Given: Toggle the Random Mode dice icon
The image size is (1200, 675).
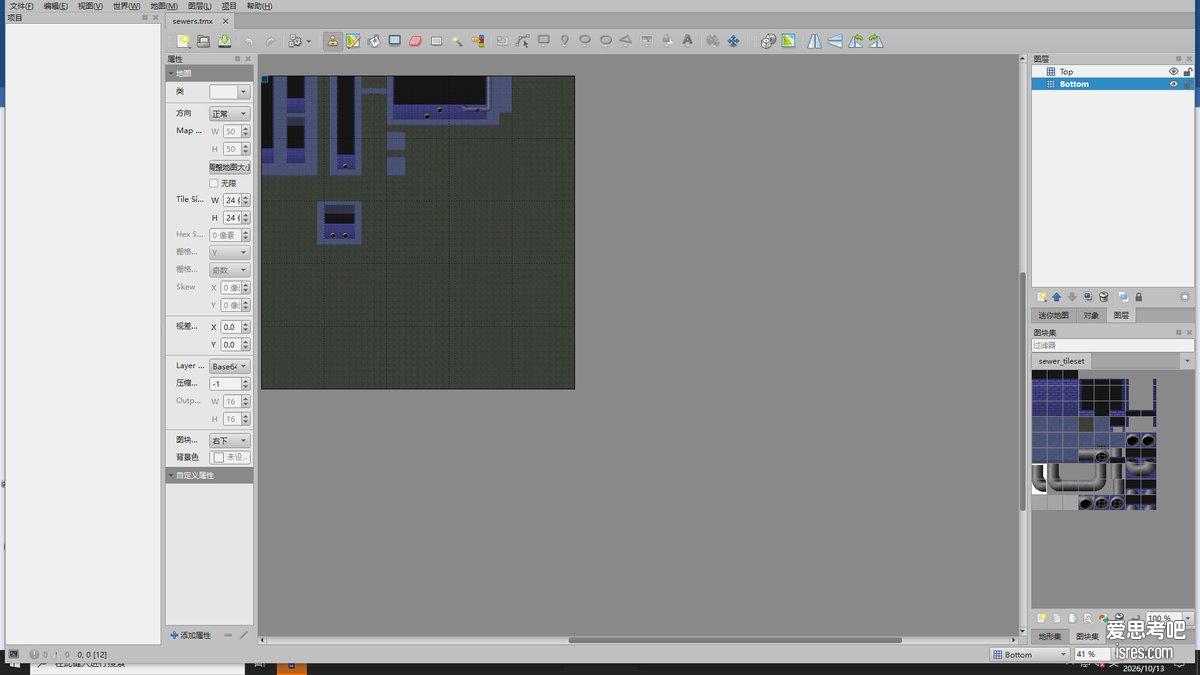Looking at the screenshot, I should click(x=768, y=41).
